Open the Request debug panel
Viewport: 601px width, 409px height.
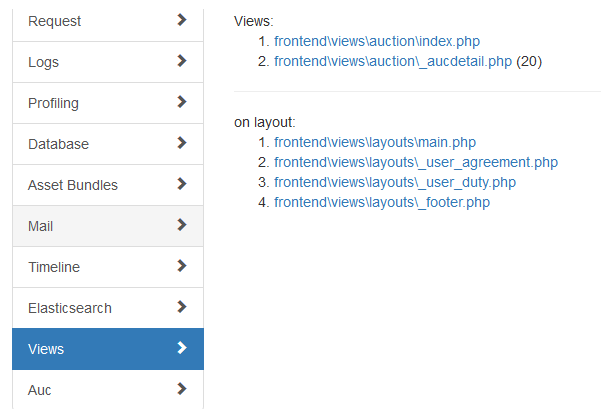point(55,21)
